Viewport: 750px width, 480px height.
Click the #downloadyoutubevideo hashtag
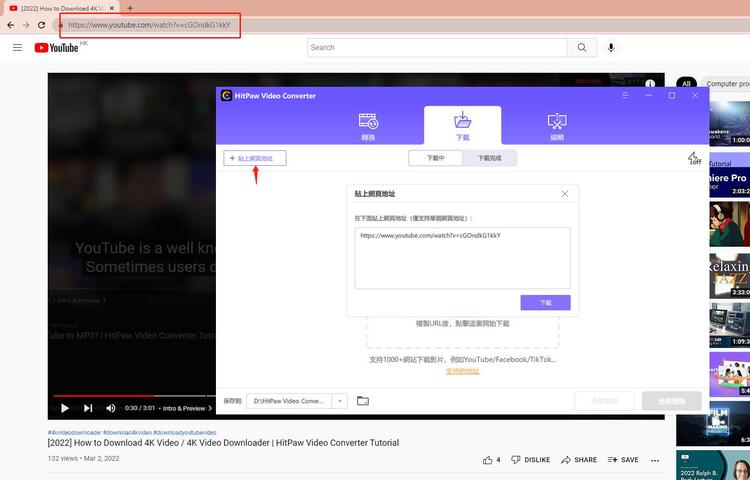click(x=185, y=432)
